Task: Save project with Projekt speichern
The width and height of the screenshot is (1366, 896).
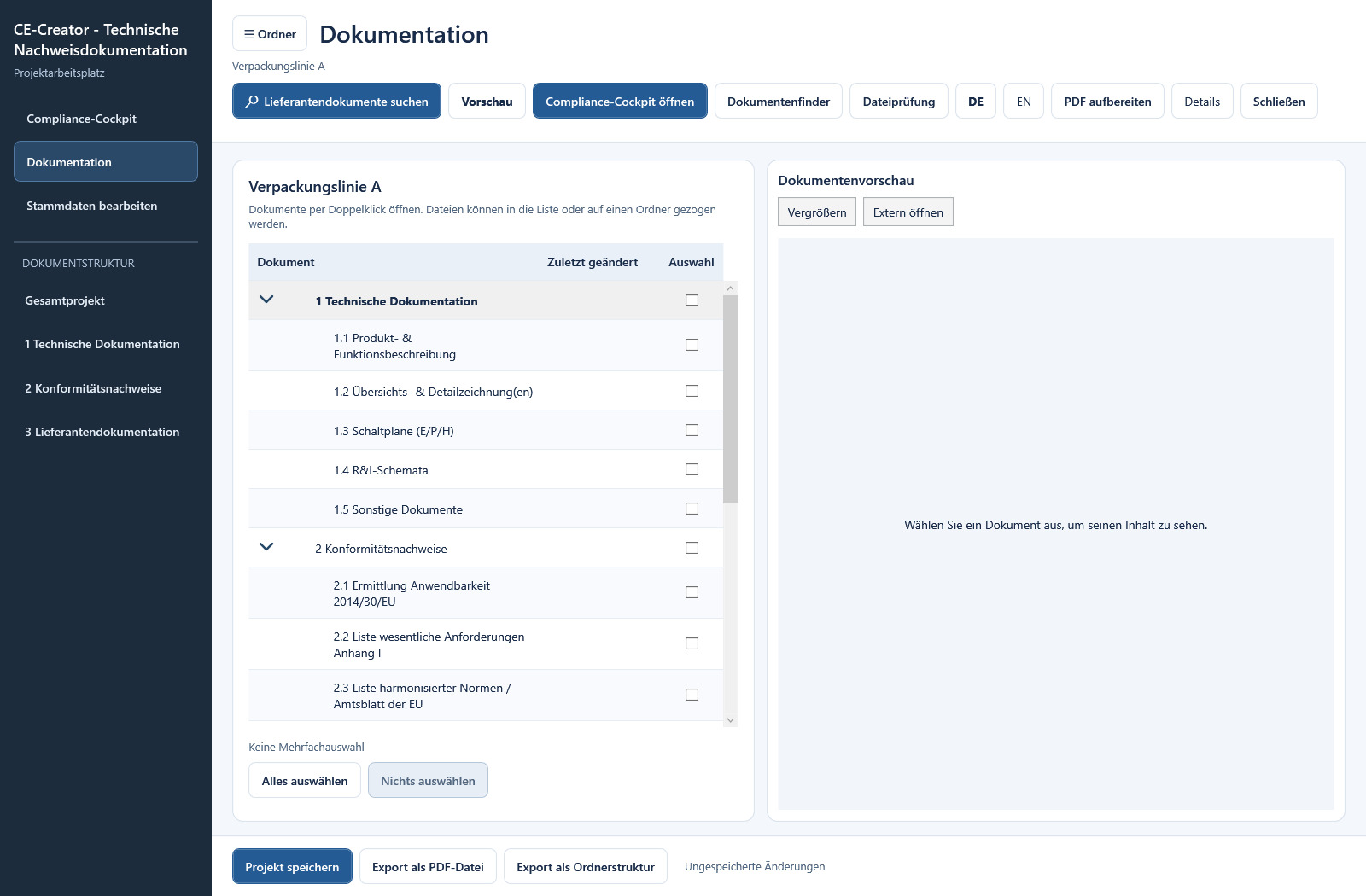Action: 292,866
